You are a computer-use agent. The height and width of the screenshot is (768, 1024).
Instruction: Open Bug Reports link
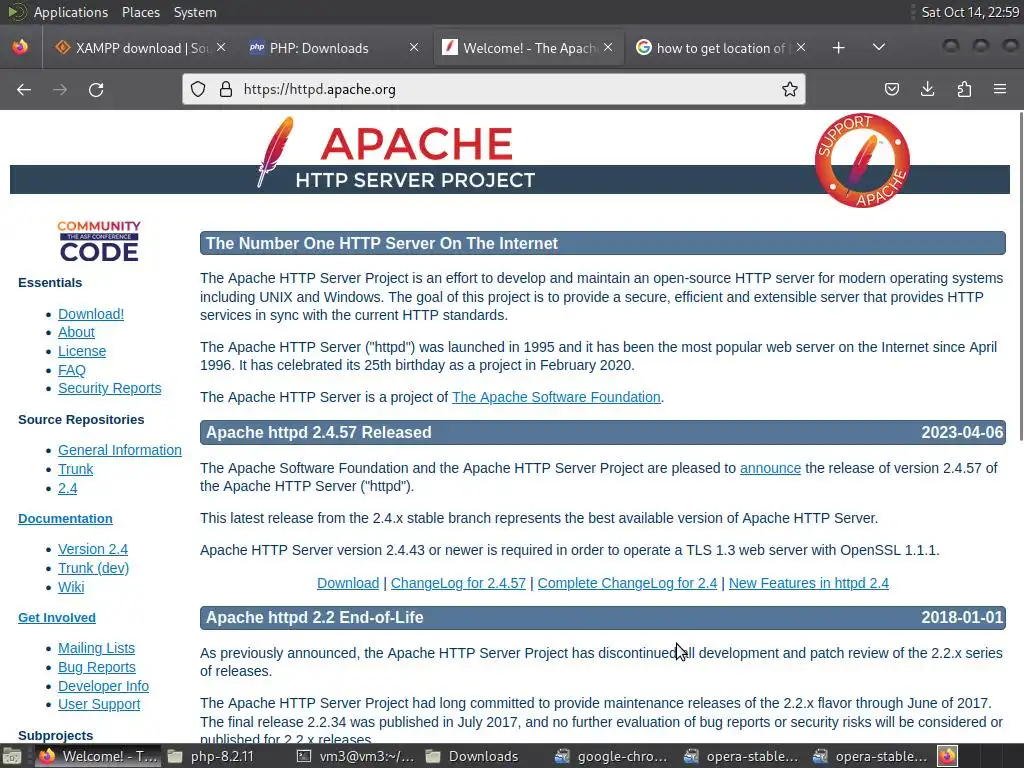coord(97,667)
